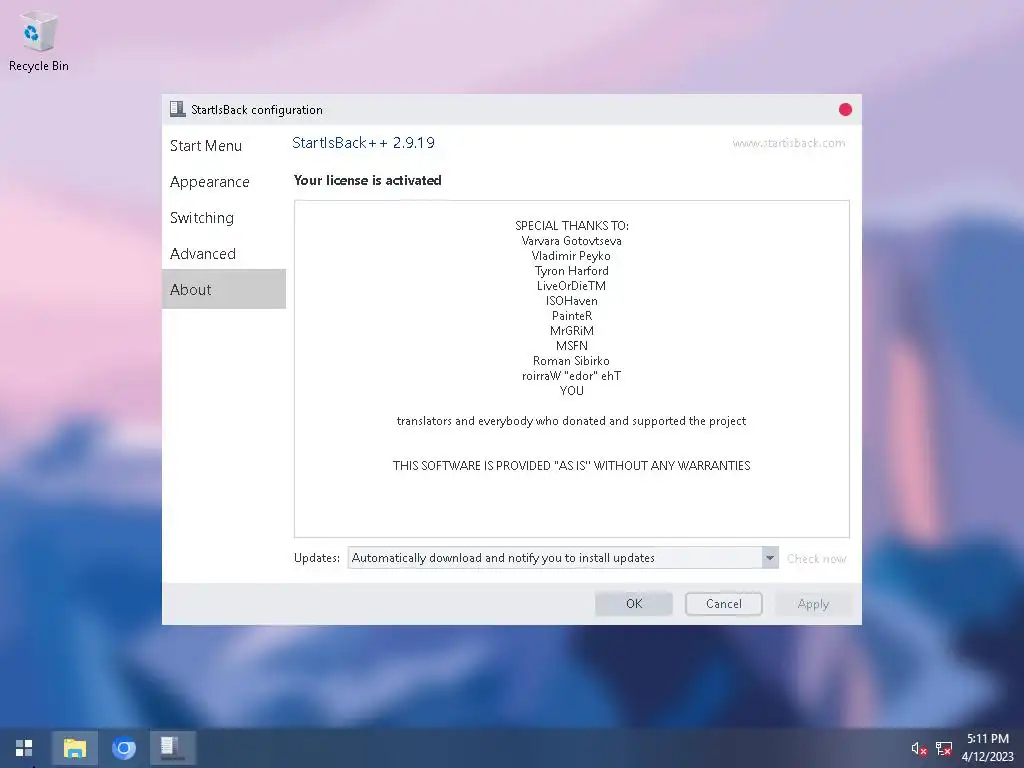Viewport: 1024px width, 768px height.
Task: Click the muted volume tray icon
Action: click(x=919, y=748)
